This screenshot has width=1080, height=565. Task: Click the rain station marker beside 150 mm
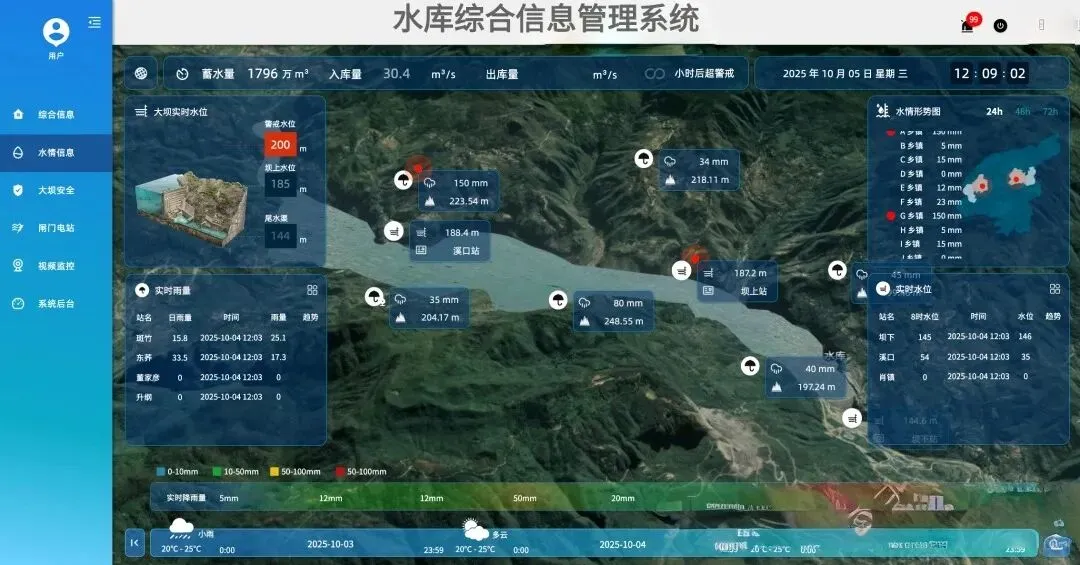point(404,181)
